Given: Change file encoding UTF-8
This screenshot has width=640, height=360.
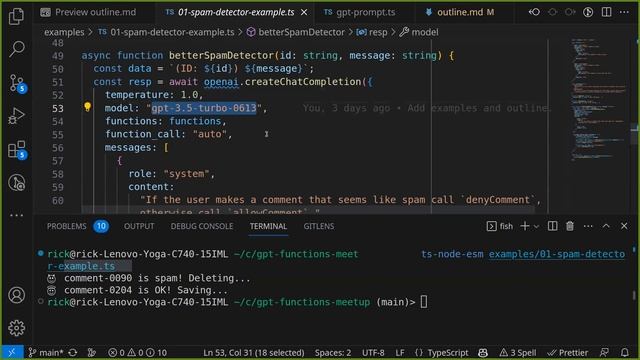Looking at the screenshot, I should click(x=373, y=352).
